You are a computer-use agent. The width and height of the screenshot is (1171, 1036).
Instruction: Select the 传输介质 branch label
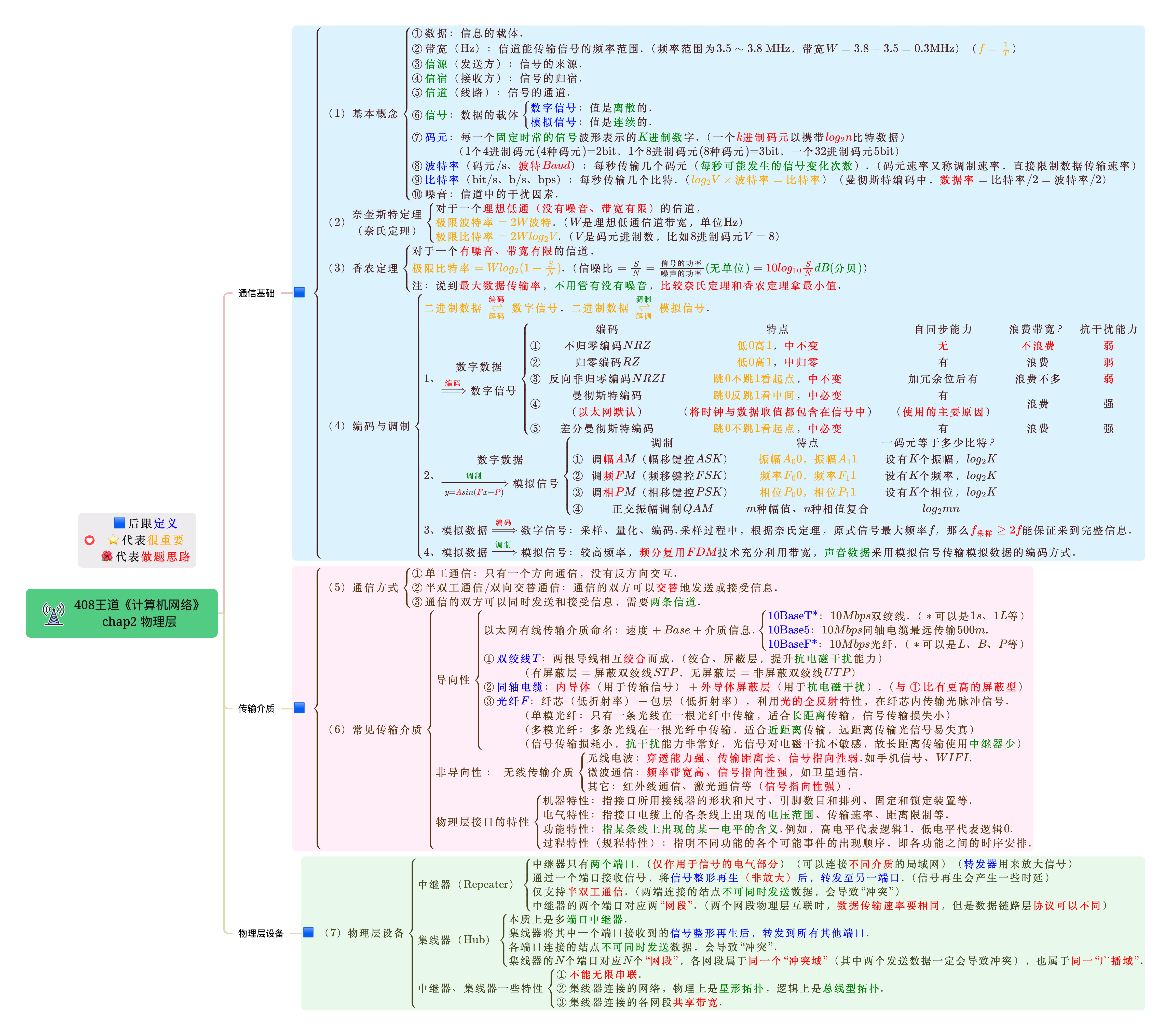coord(256,708)
